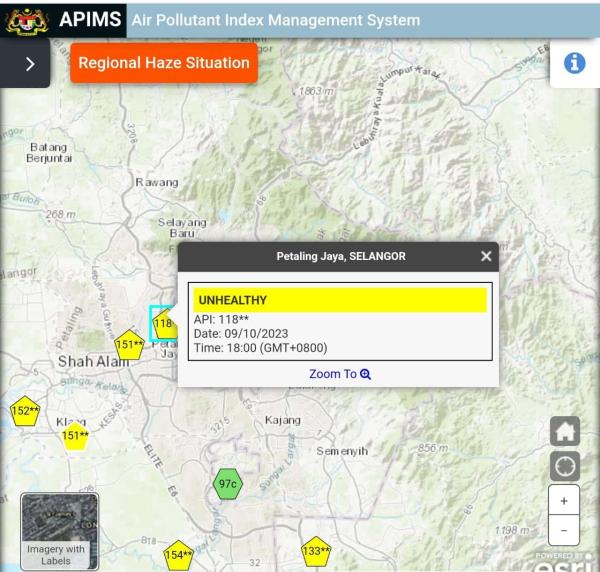Activate the find my location button

tap(564, 466)
